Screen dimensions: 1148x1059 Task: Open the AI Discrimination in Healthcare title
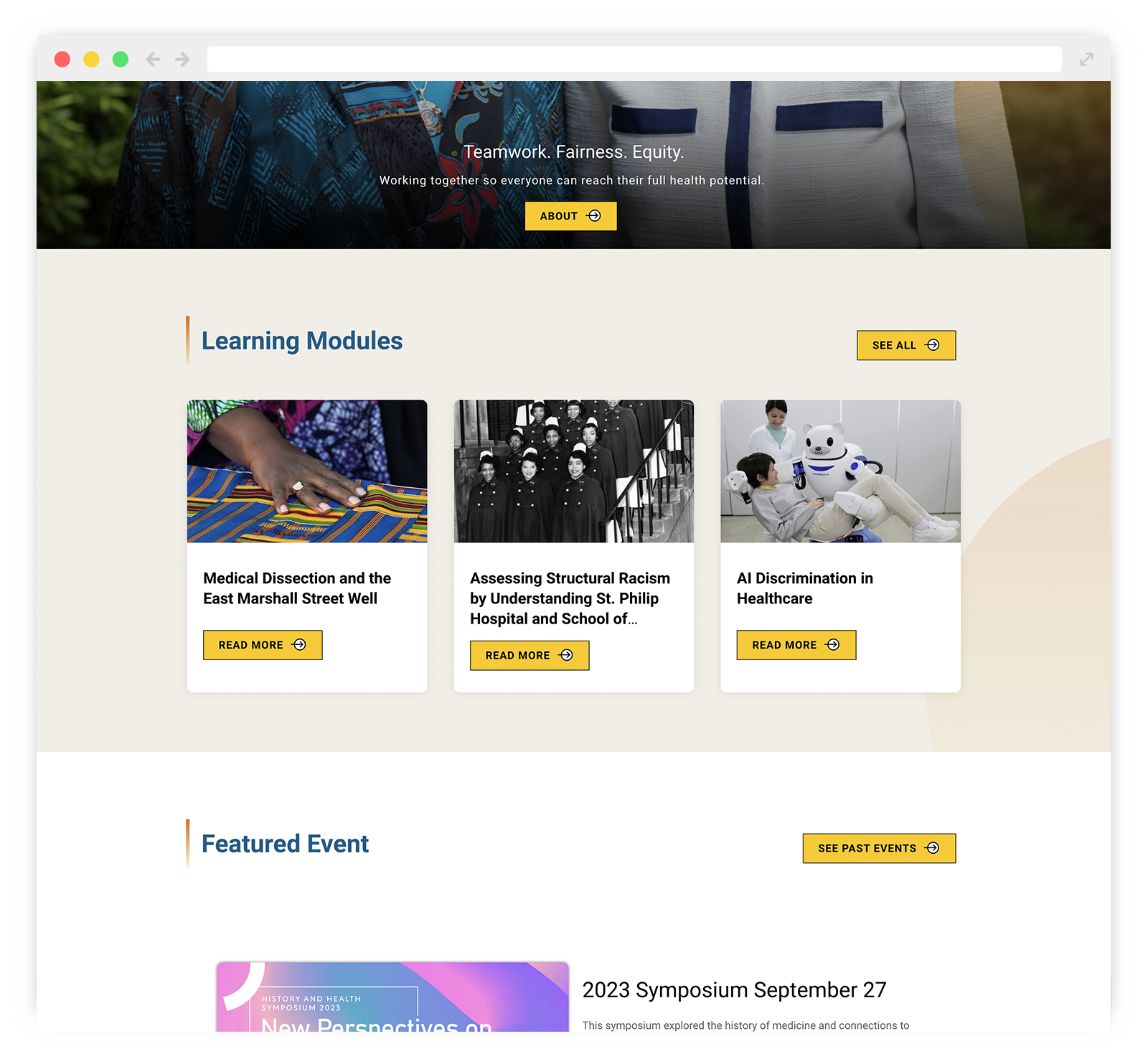[x=804, y=588]
